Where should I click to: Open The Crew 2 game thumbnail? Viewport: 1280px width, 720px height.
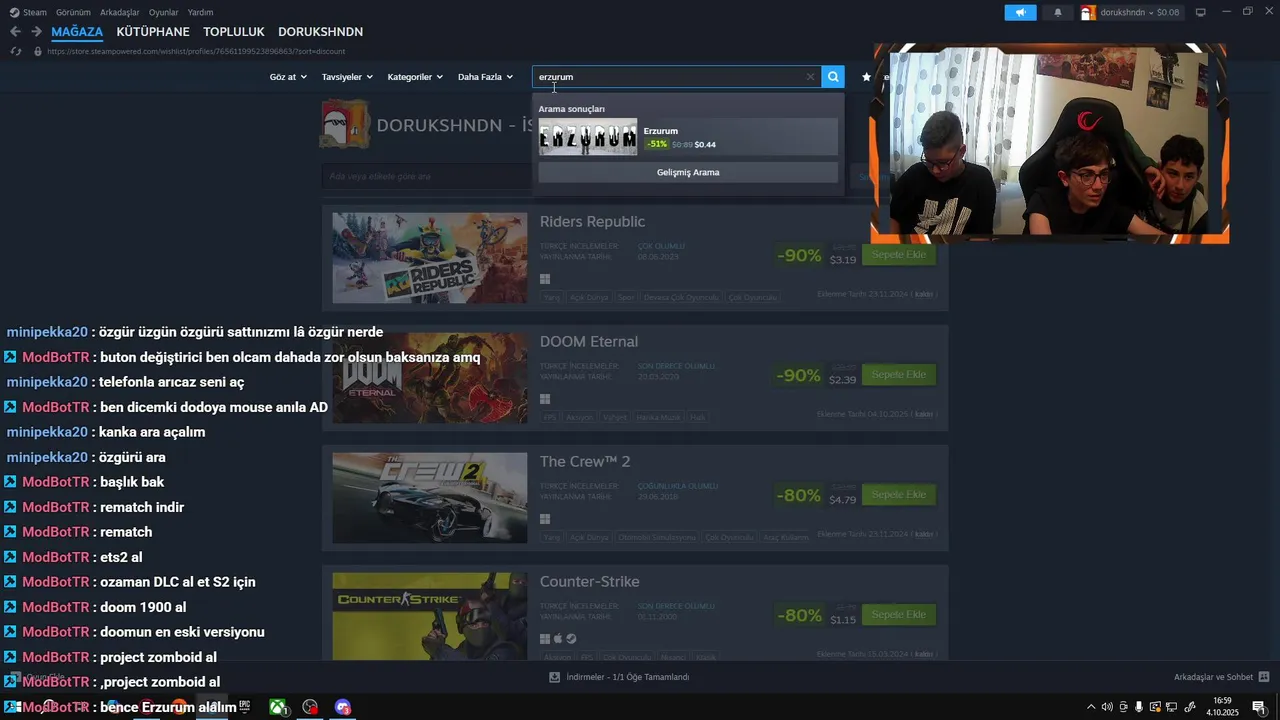(430, 498)
